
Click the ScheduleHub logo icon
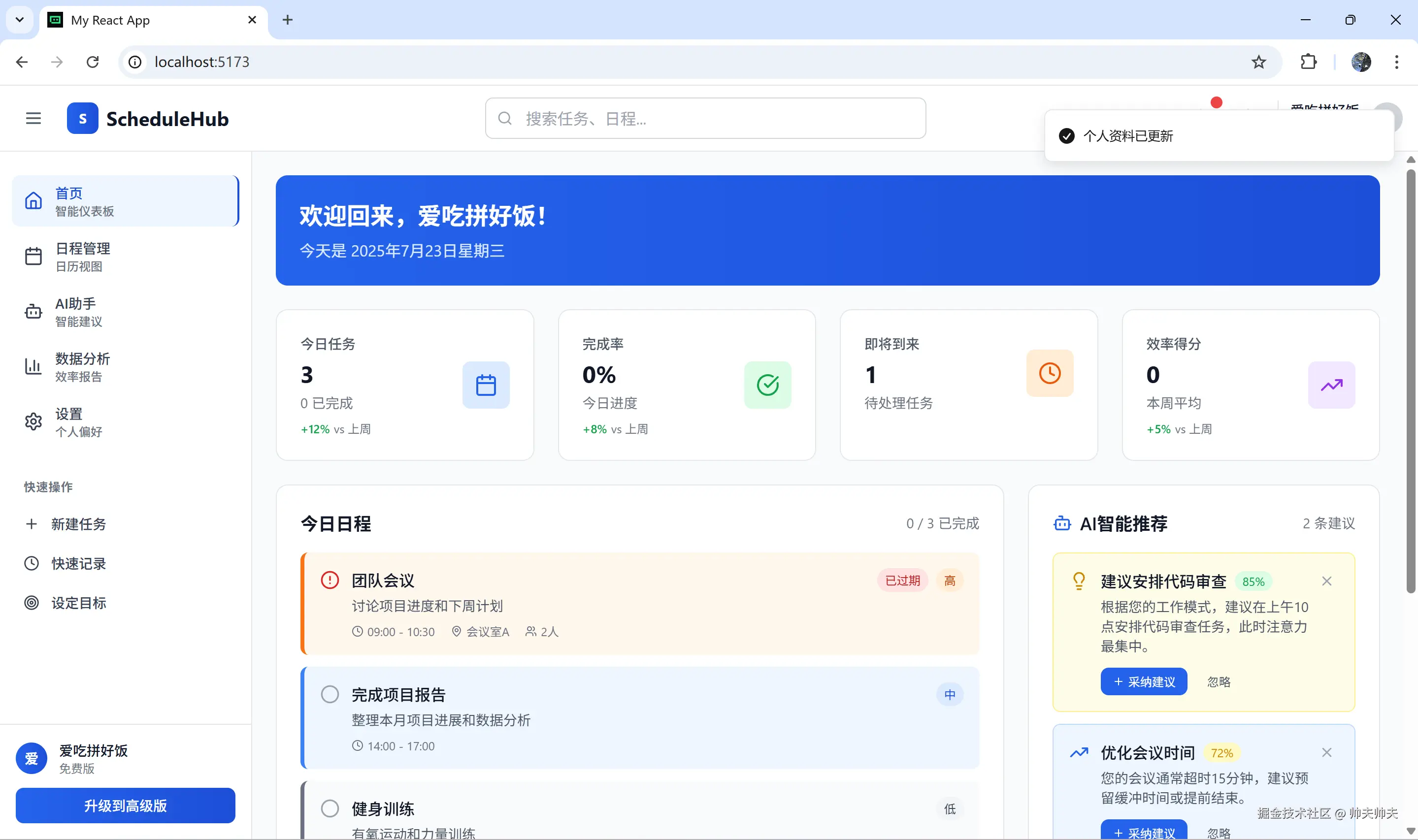tap(82, 118)
